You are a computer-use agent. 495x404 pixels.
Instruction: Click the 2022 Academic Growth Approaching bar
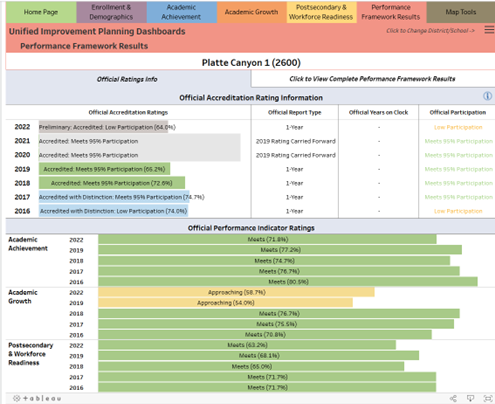[x=236, y=292]
